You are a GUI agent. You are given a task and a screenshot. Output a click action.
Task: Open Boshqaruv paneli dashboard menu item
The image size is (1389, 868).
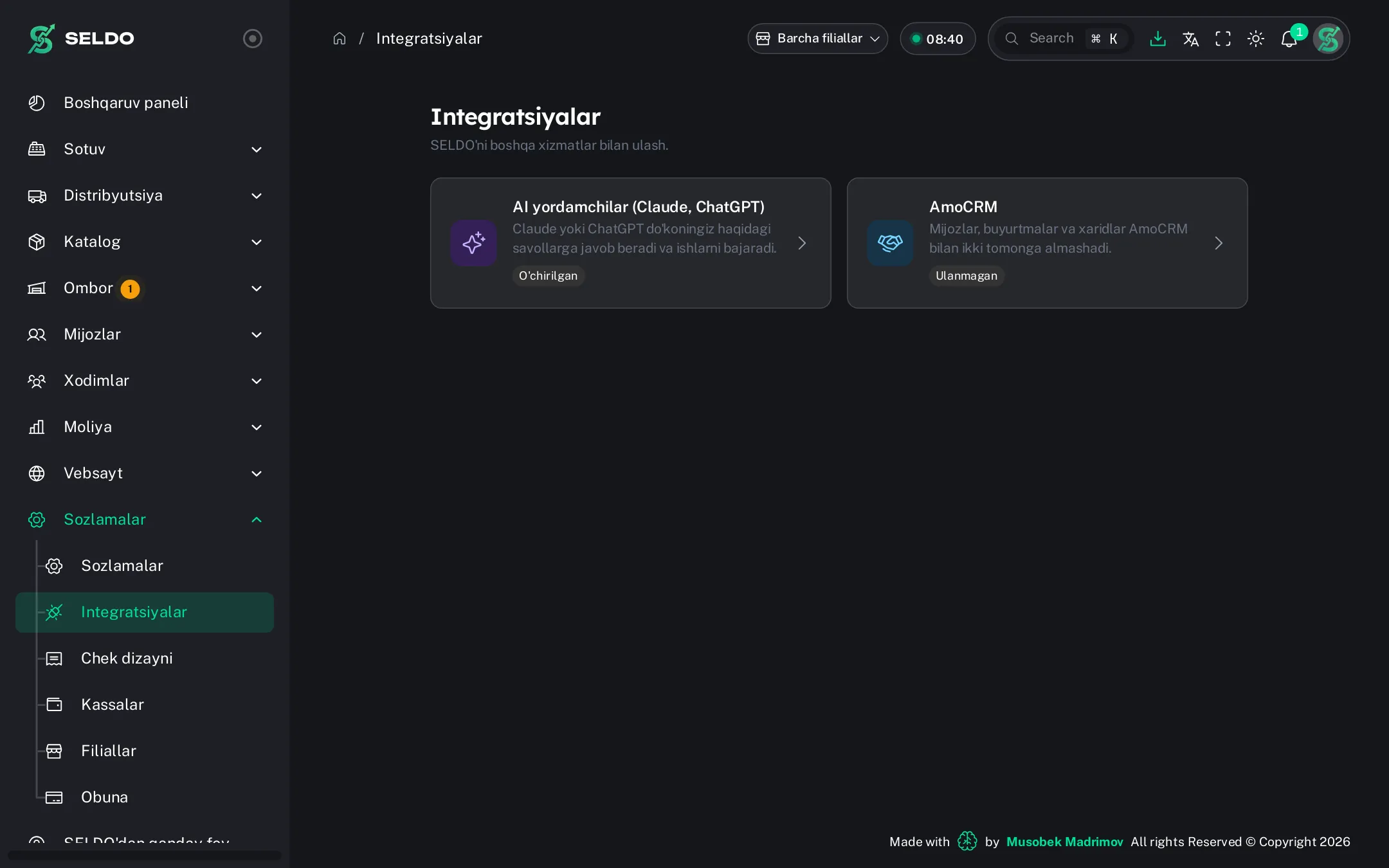[x=145, y=103]
